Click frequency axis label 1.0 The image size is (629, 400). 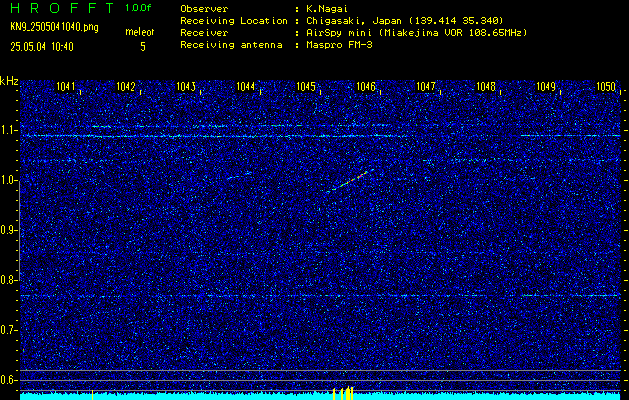coord(7,181)
